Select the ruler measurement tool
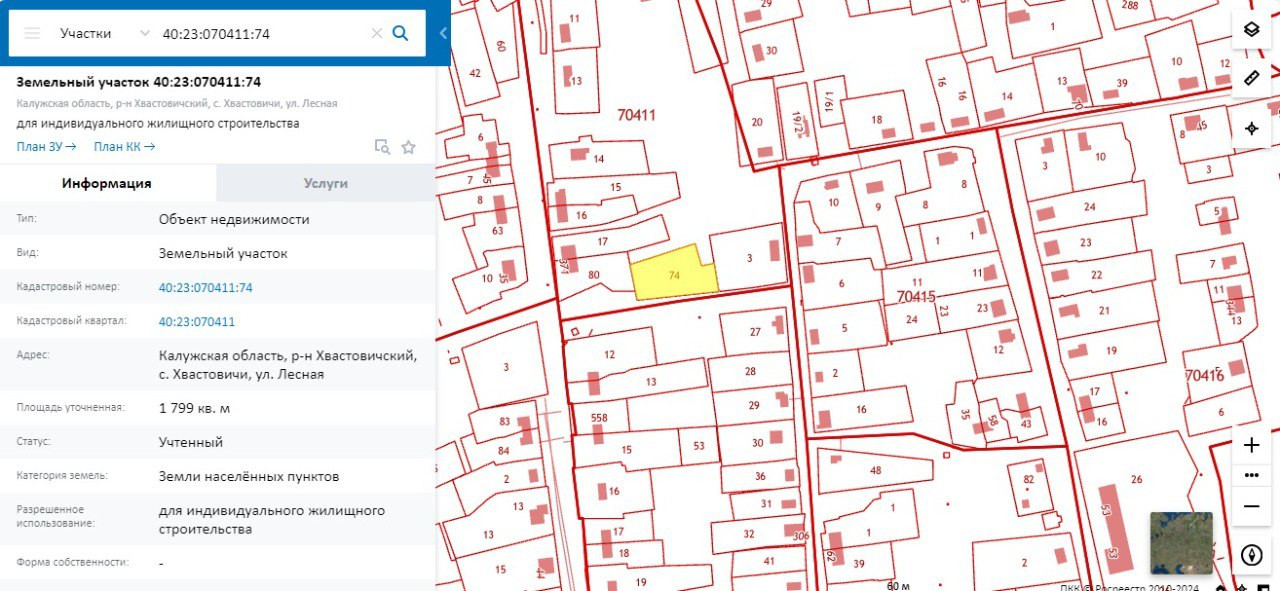Screen dimensions: 1280x591 [1251, 78]
